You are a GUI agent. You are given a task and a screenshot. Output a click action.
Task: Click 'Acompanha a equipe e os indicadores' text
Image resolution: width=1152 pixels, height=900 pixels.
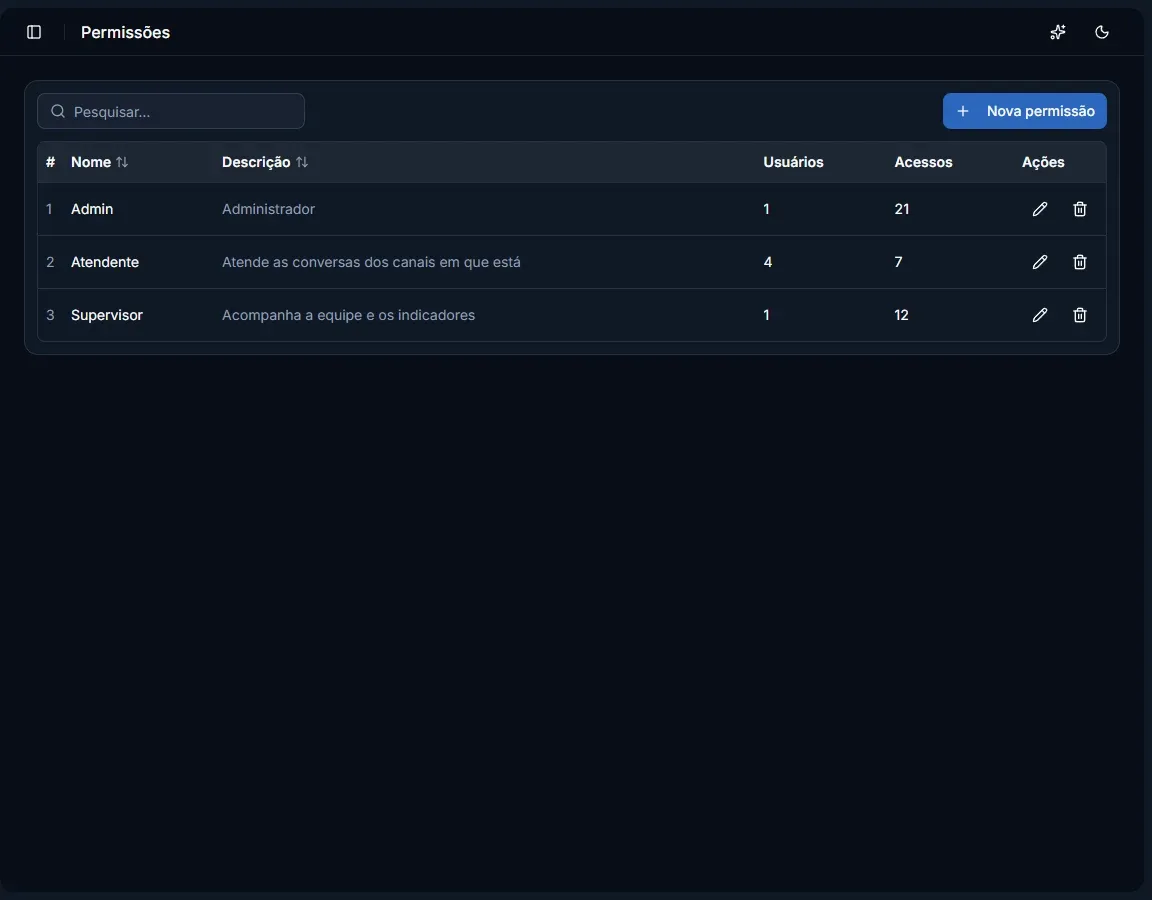tap(348, 315)
